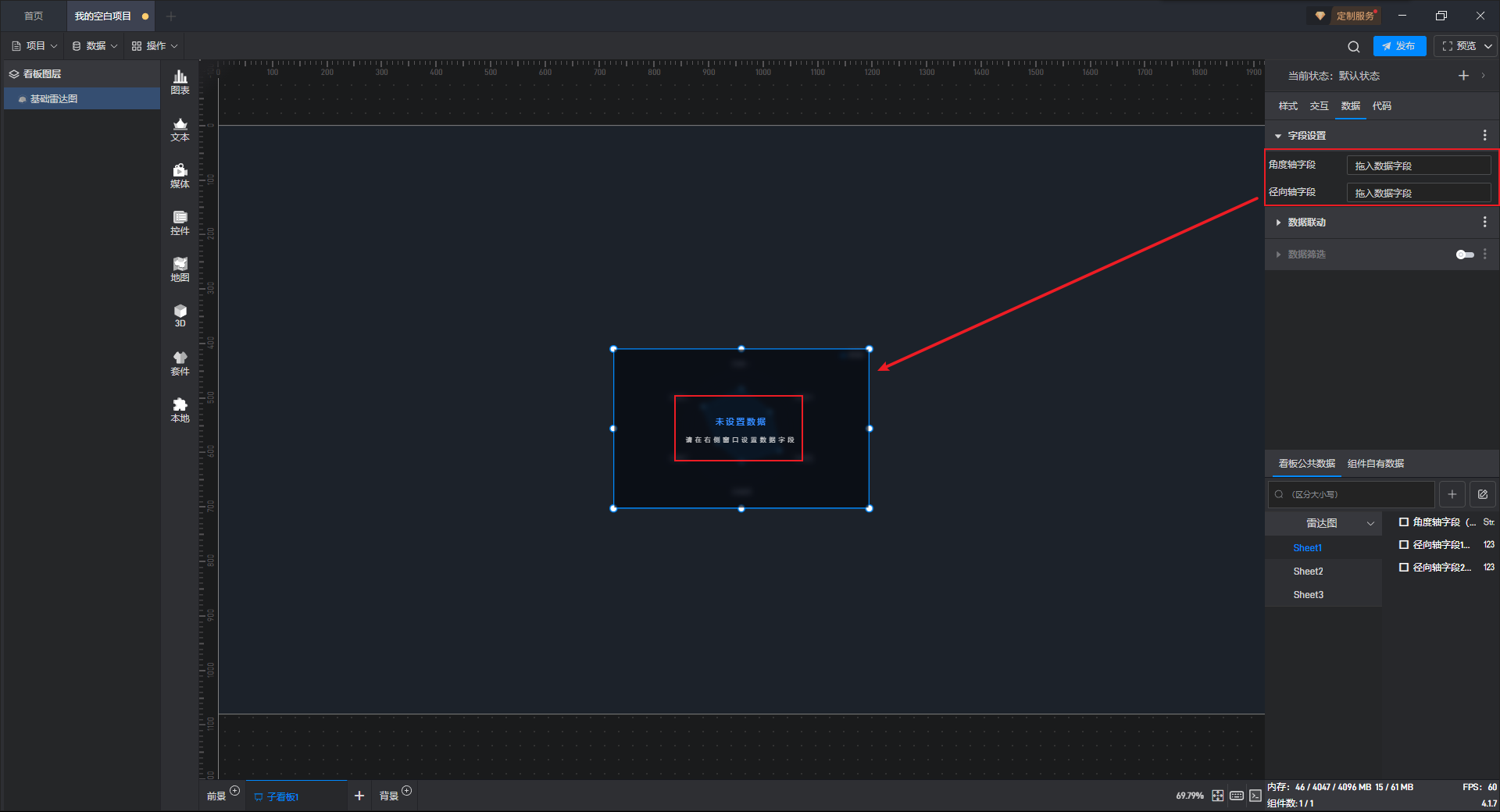Open the 本地 local component panel
Screen dimensions: 1500x812
click(x=180, y=410)
